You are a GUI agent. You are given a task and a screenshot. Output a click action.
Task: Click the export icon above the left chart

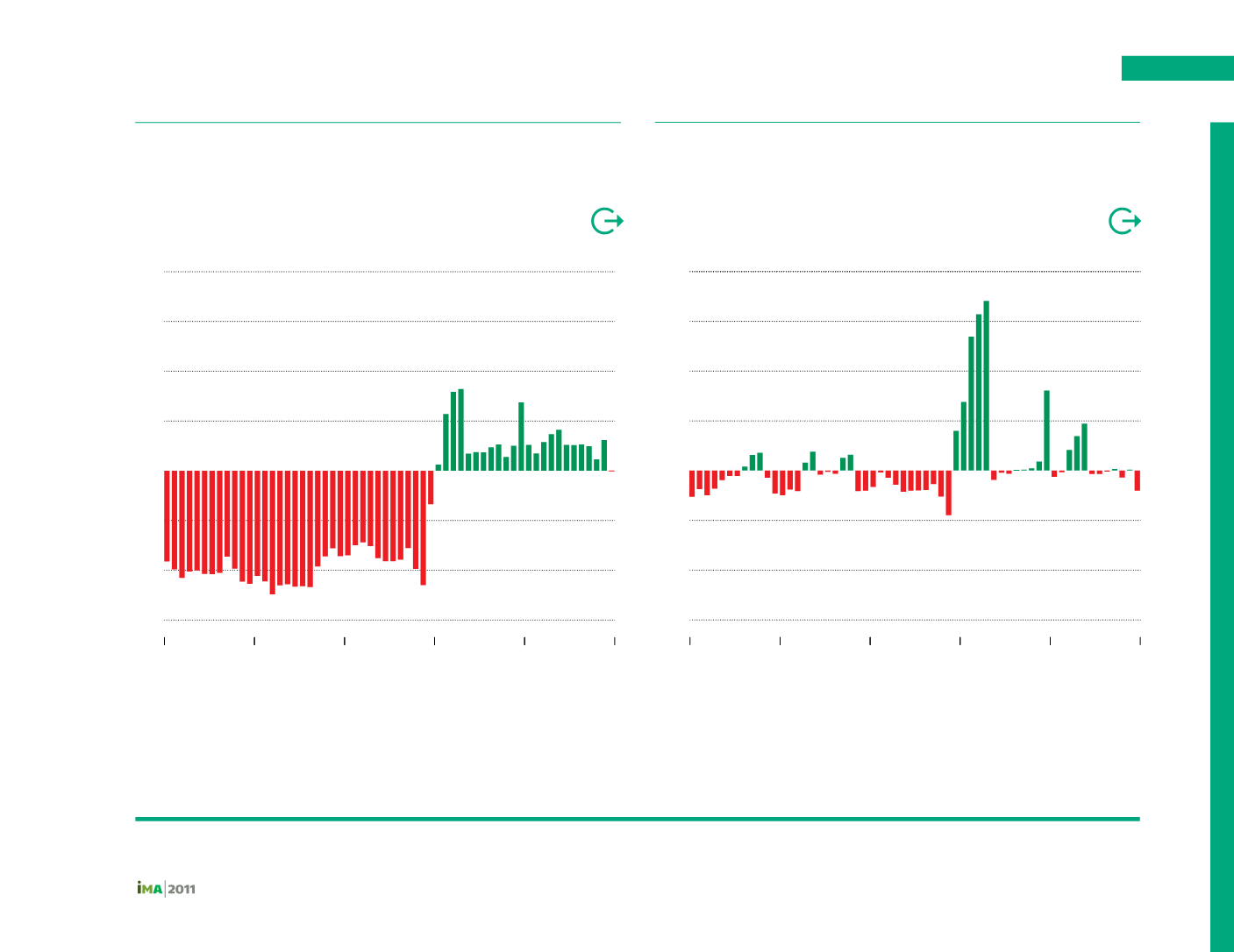click(x=607, y=222)
